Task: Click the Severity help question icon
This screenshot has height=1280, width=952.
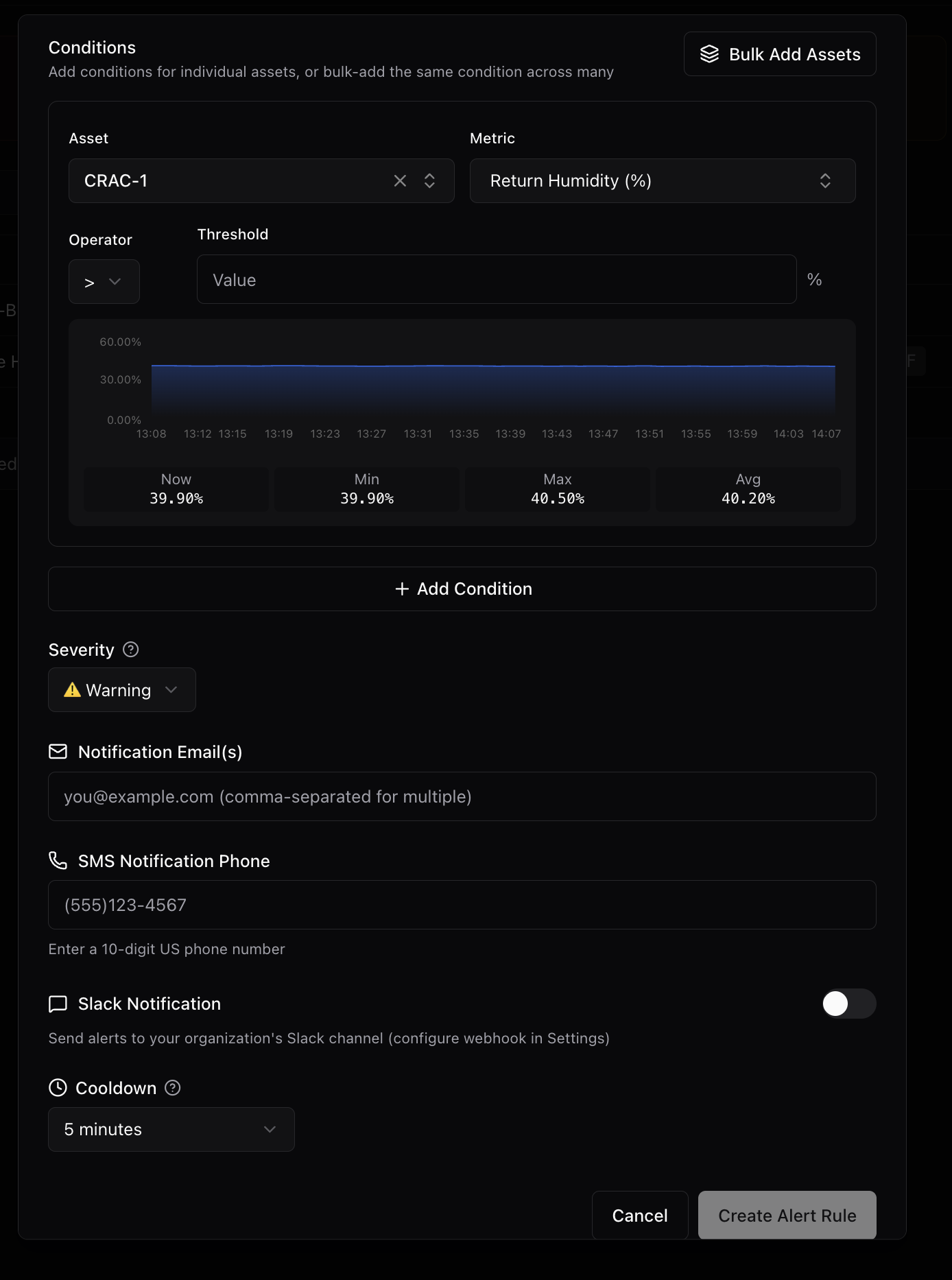Action: point(130,650)
